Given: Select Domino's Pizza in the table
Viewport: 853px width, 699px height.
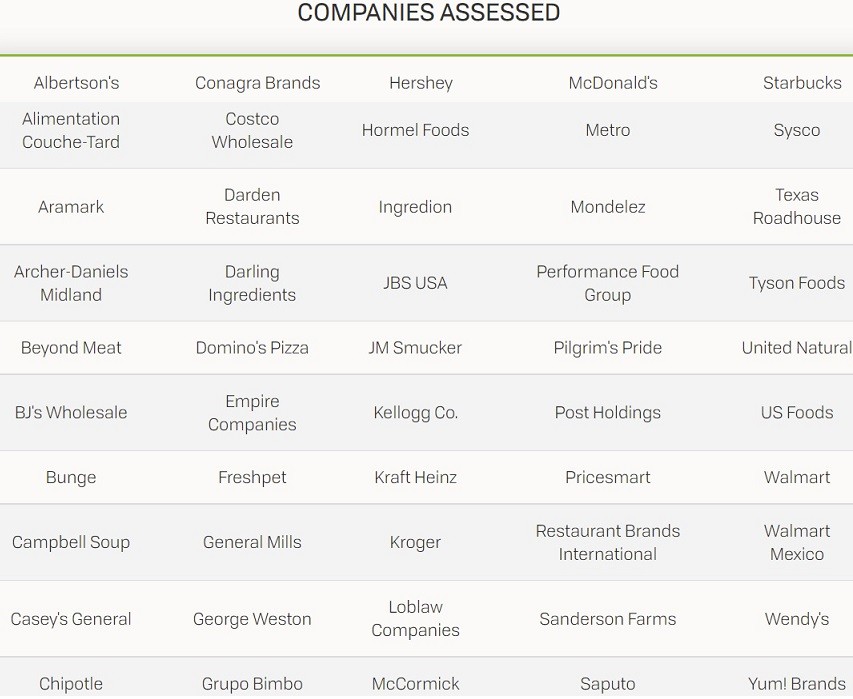Looking at the screenshot, I should pos(252,348).
